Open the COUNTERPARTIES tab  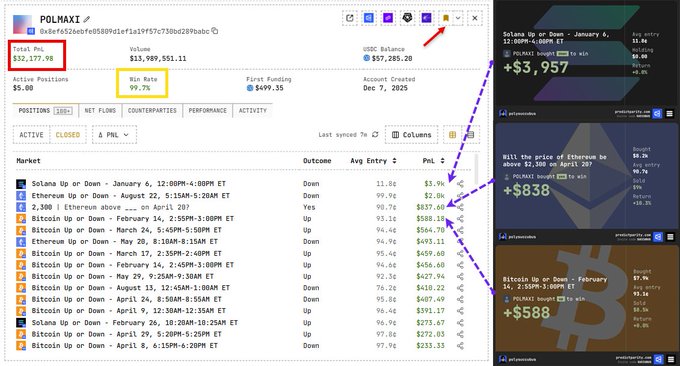coord(152,111)
